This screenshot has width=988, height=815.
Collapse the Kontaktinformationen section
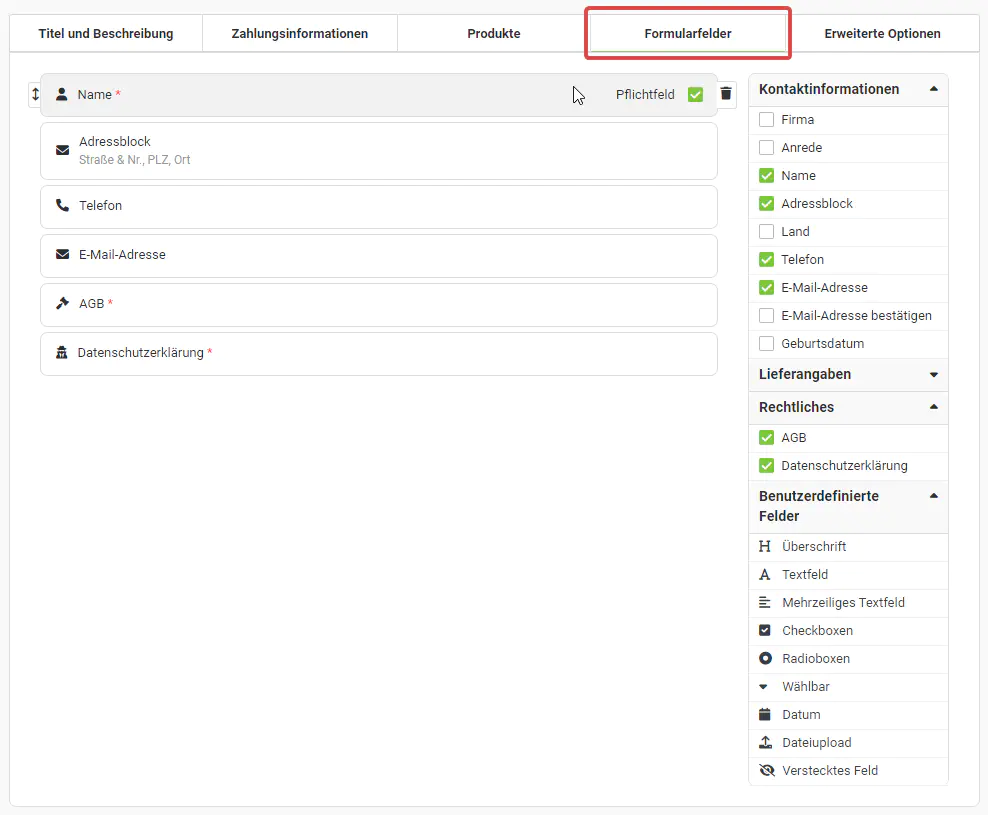[x=933, y=89]
